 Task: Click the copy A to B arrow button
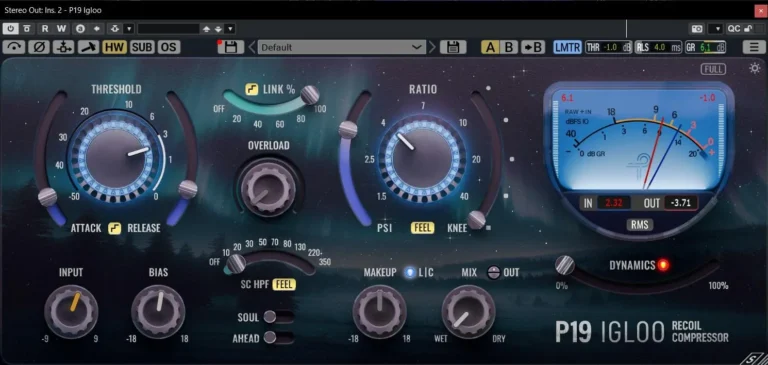[x=533, y=47]
